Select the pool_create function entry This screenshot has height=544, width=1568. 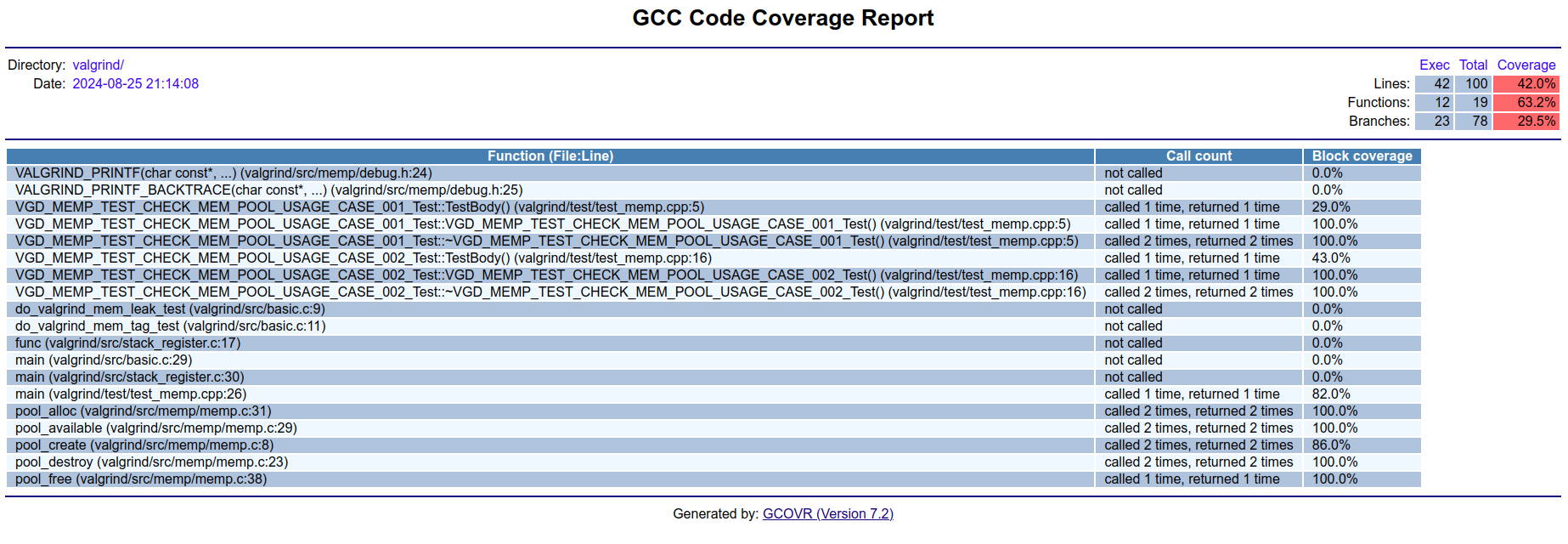click(144, 445)
